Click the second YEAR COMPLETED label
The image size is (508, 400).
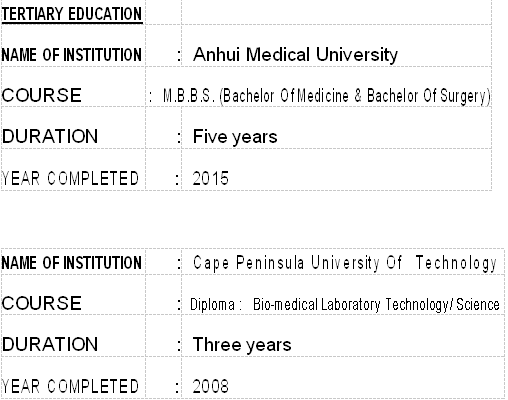pyautogui.click(x=70, y=386)
